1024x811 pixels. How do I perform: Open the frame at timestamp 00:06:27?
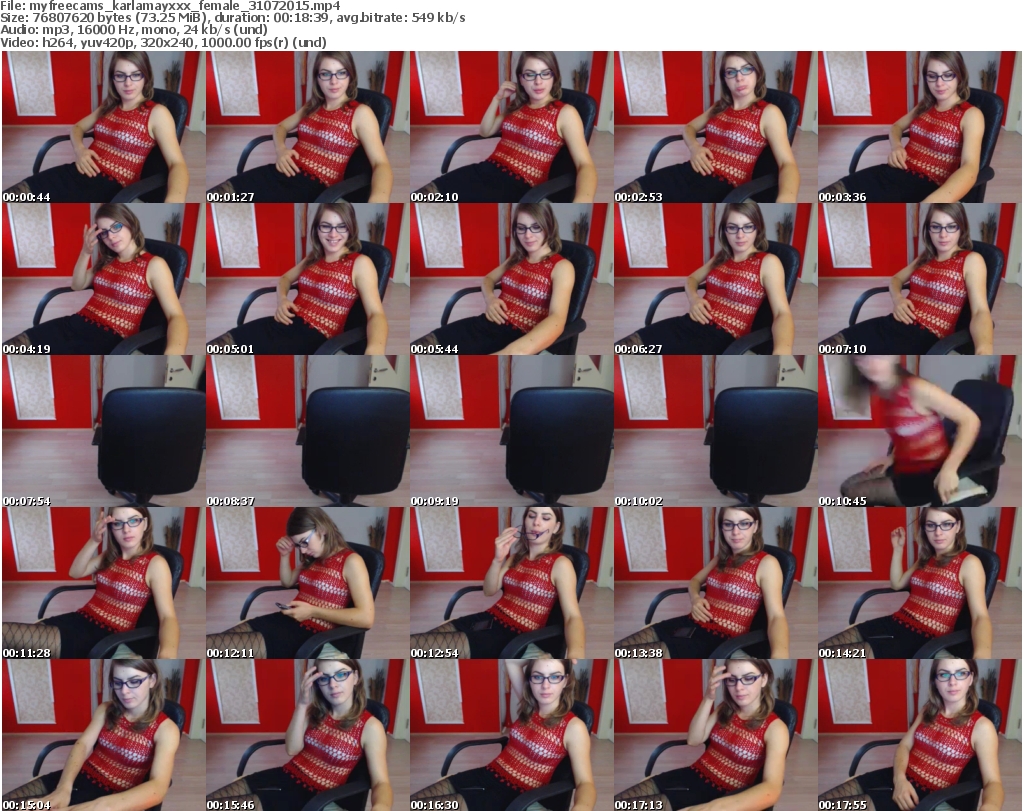point(715,279)
